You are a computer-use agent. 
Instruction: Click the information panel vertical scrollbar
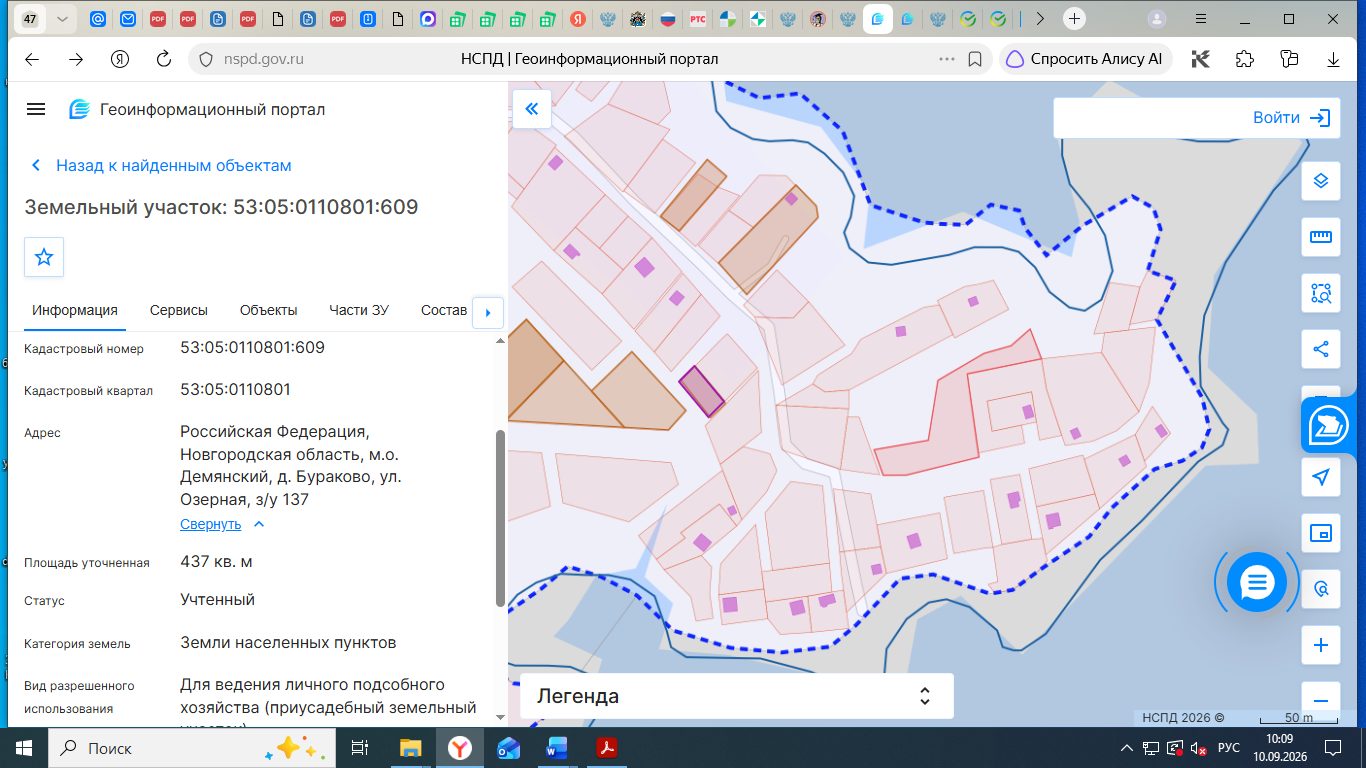501,518
